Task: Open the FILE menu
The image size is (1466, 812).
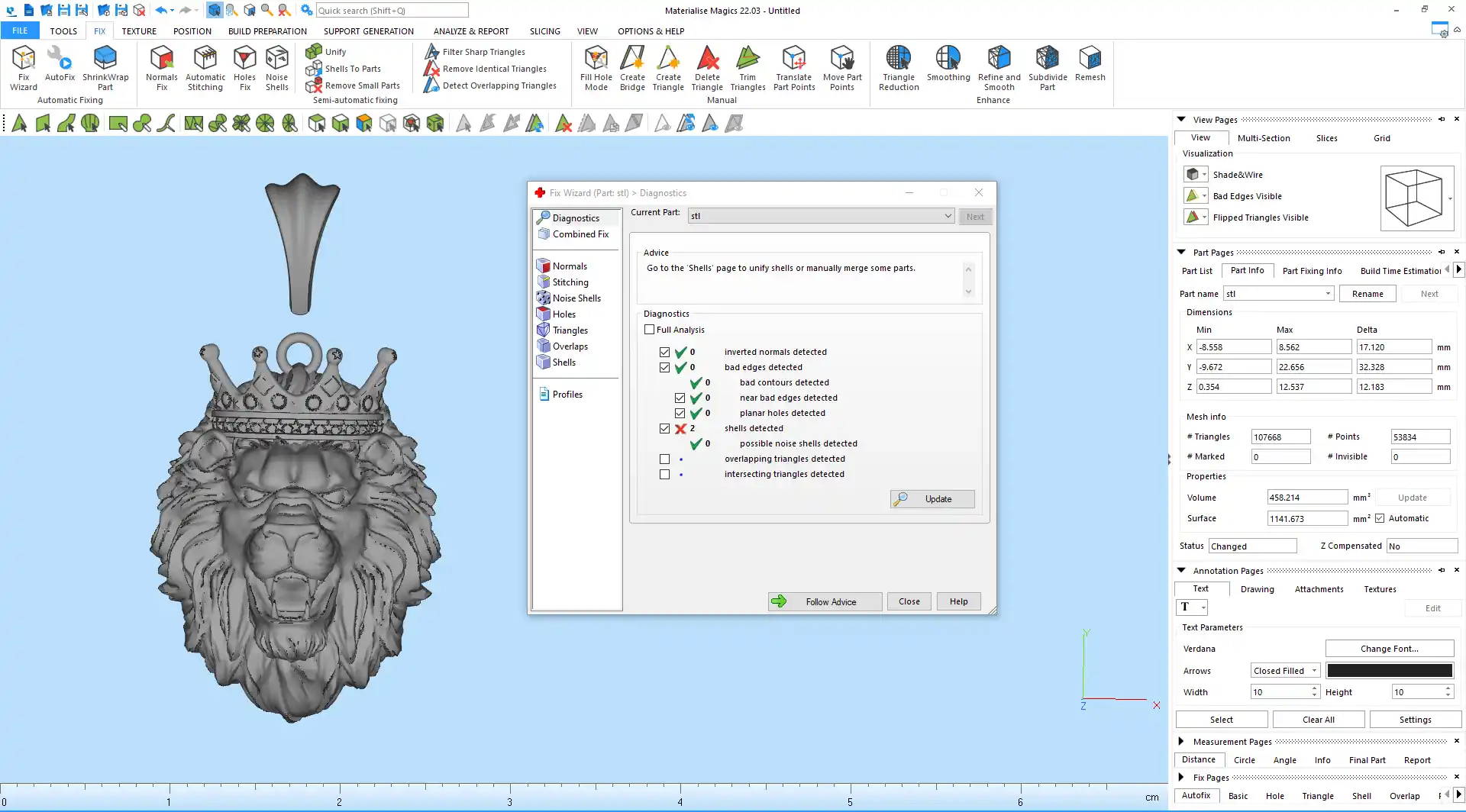Action: 20,31
